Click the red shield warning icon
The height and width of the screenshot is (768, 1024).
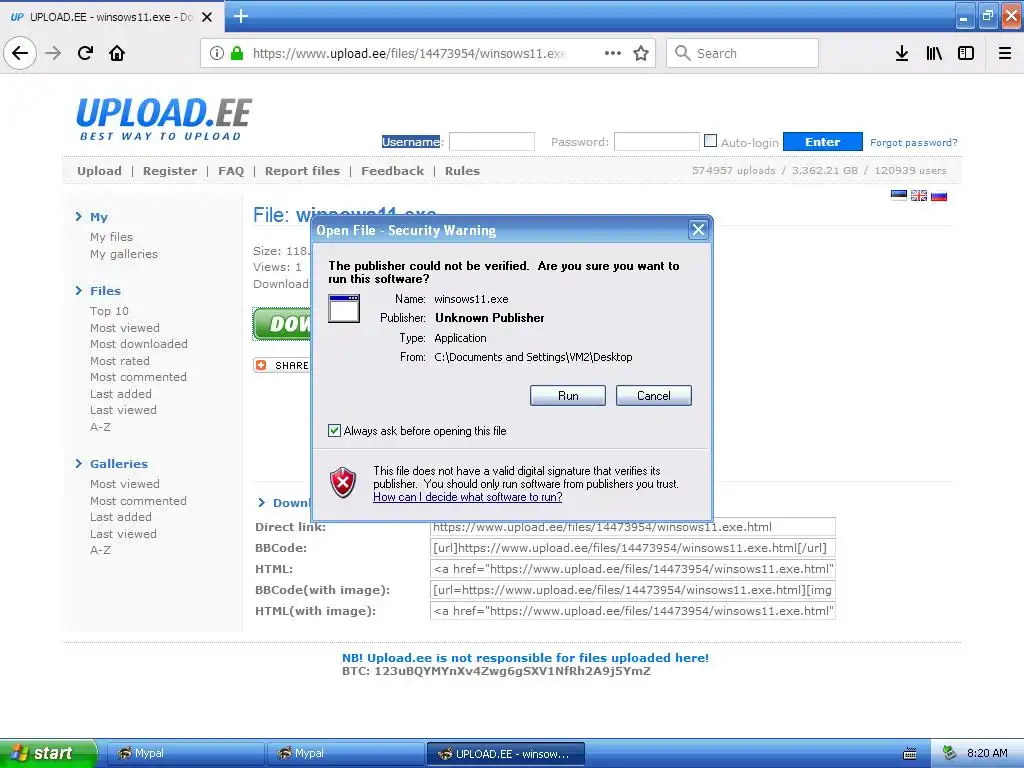343,483
